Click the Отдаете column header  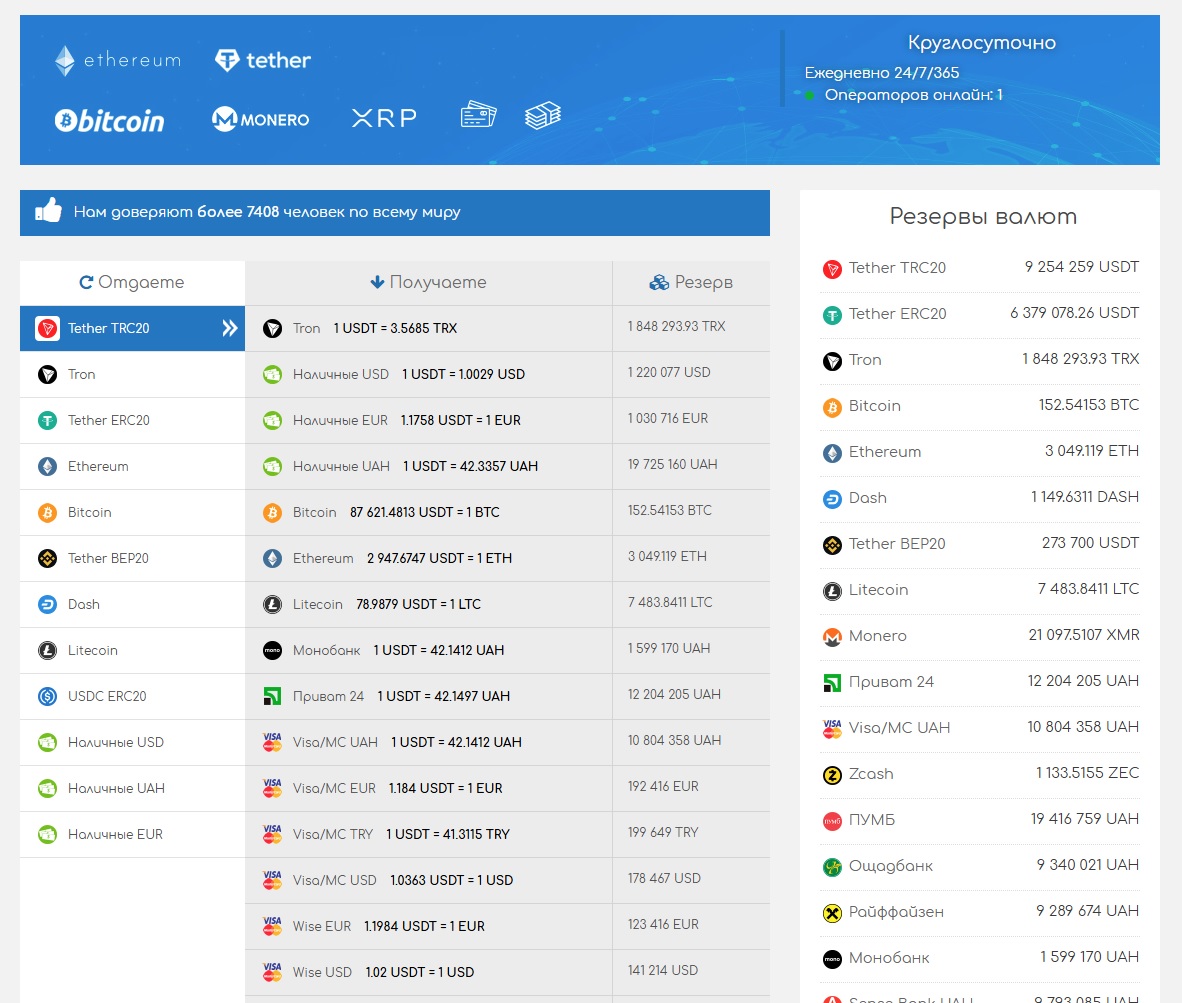(x=132, y=283)
